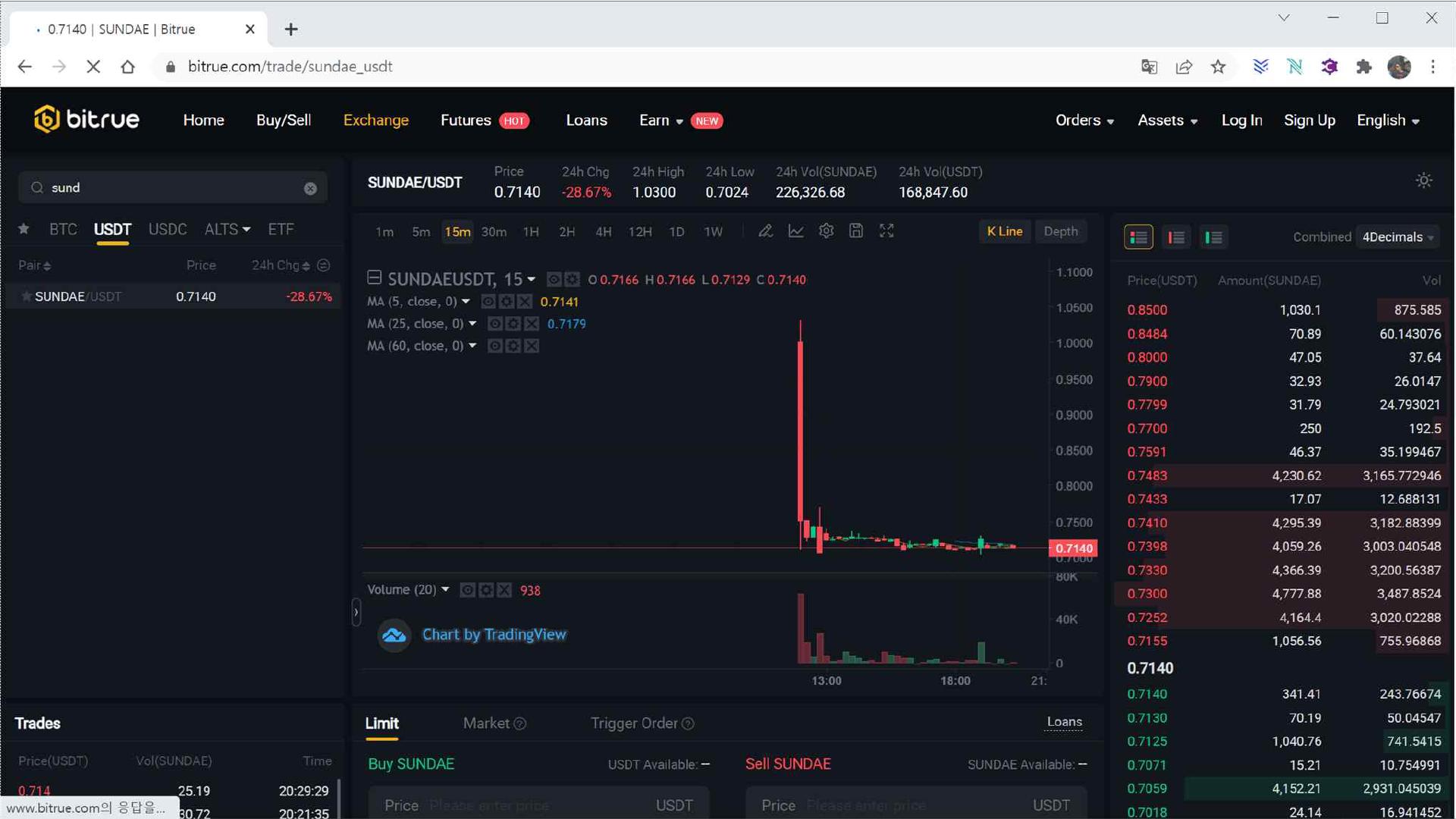
Task: Open MA 25 indicator settings
Action: 513,323
